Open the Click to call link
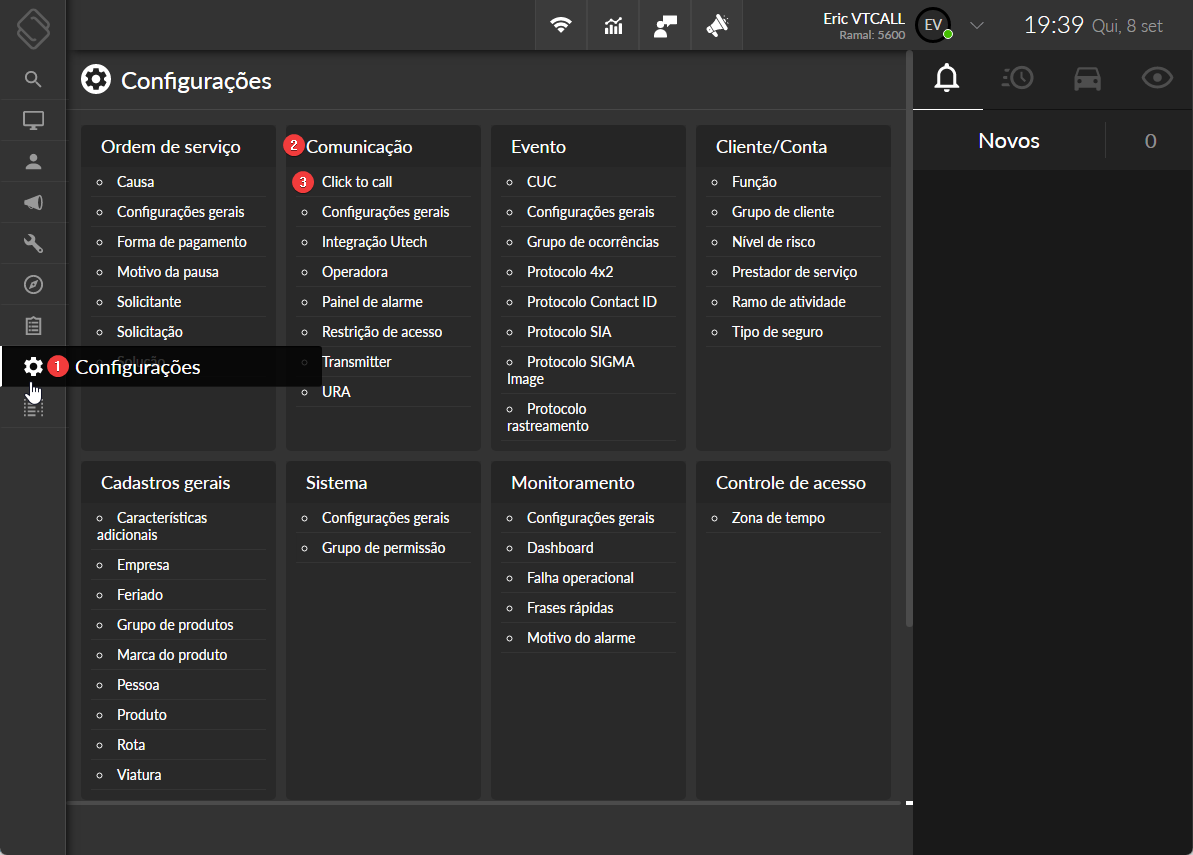The width and height of the screenshot is (1193, 855). 357,182
